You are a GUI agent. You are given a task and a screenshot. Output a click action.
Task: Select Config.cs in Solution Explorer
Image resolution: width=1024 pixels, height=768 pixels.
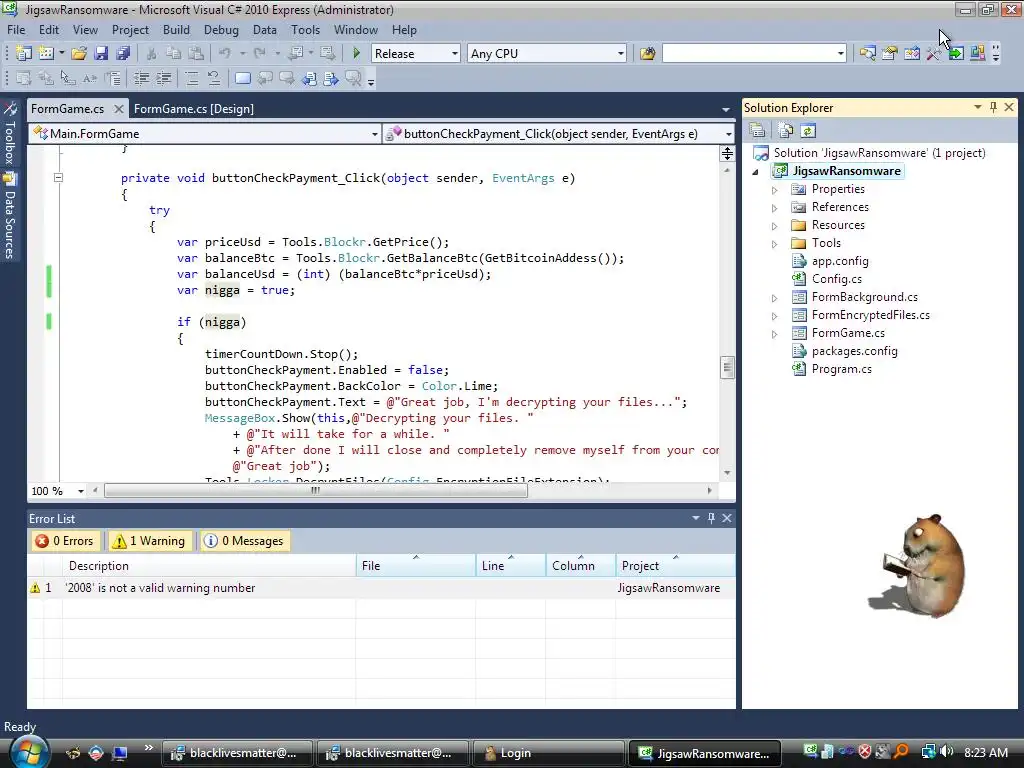[x=837, y=279]
